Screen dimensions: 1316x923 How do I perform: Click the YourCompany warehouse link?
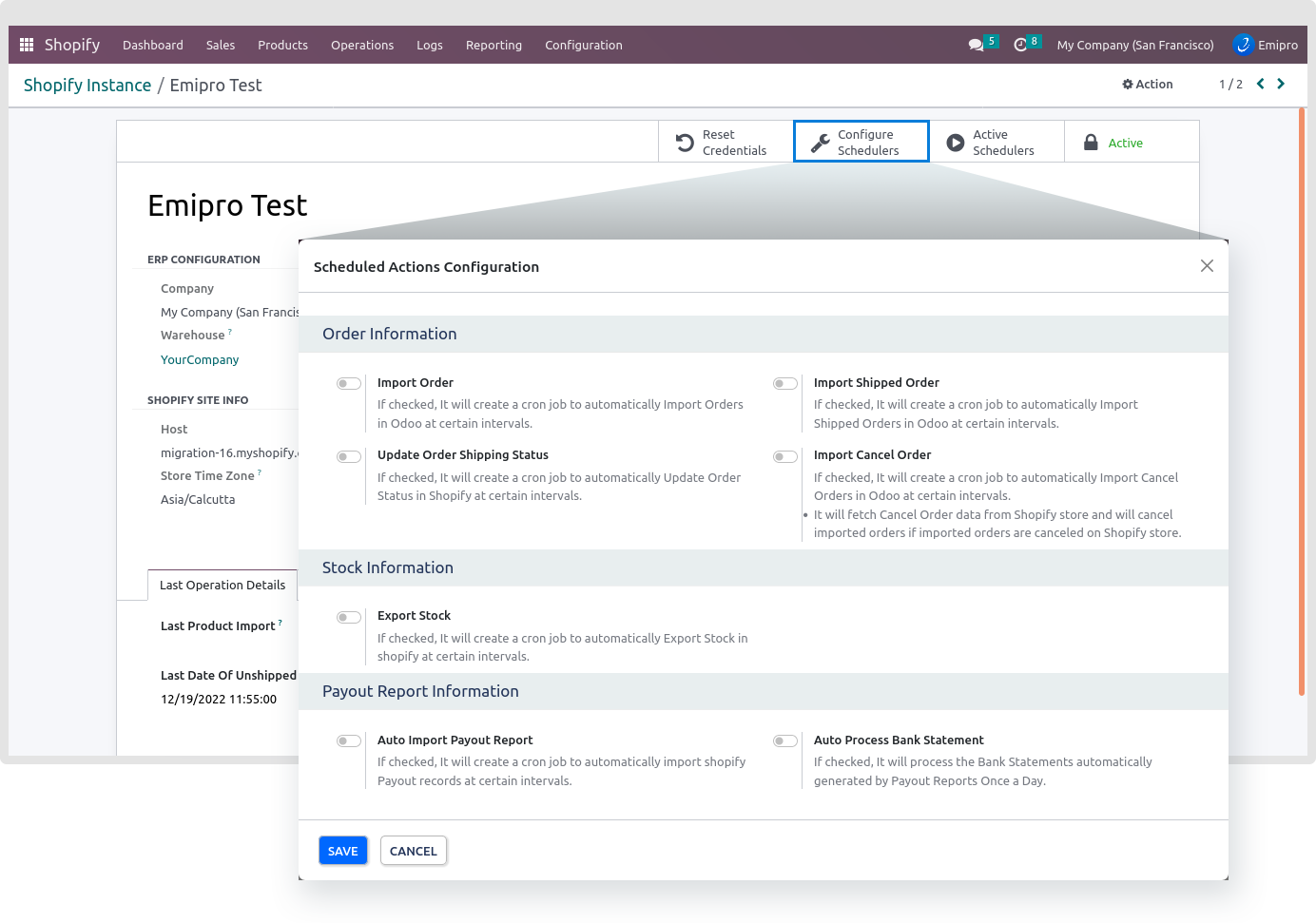pos(200,359)
